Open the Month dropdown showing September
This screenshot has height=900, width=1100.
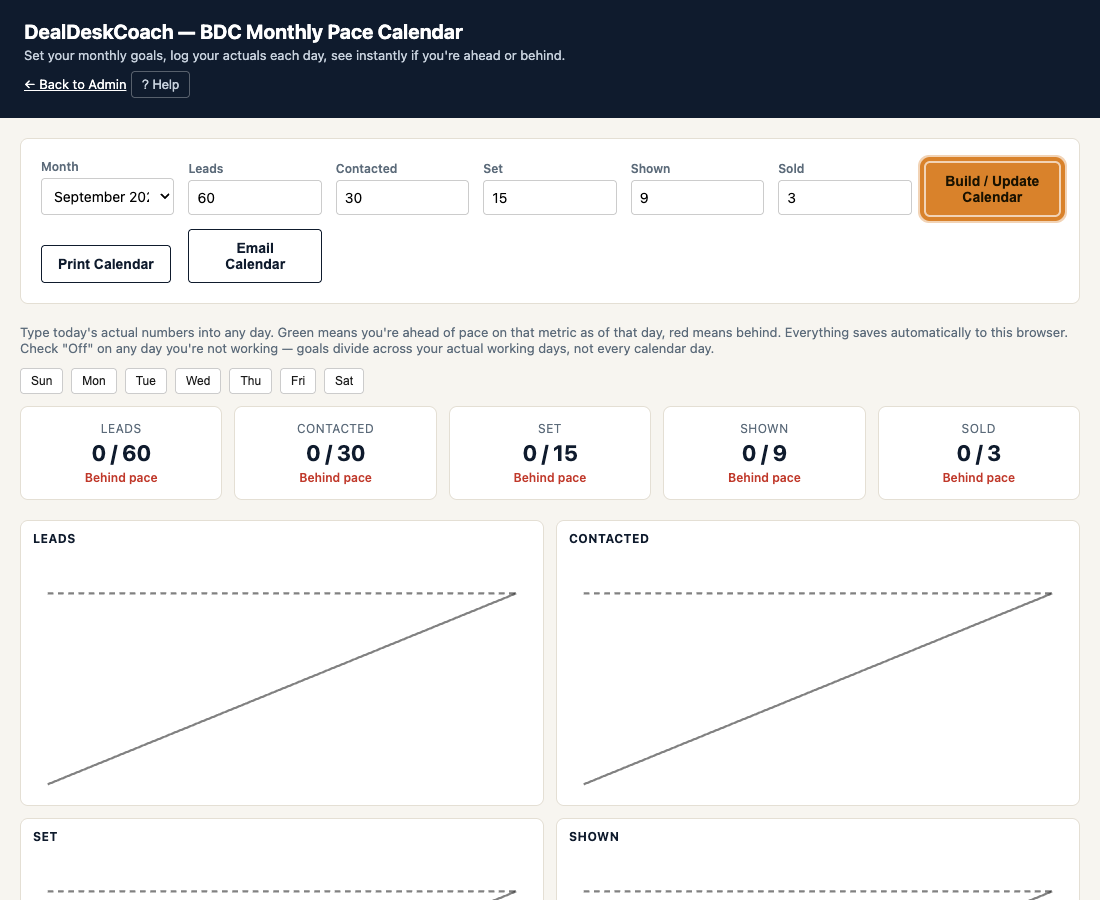click(x=107, y=196)
